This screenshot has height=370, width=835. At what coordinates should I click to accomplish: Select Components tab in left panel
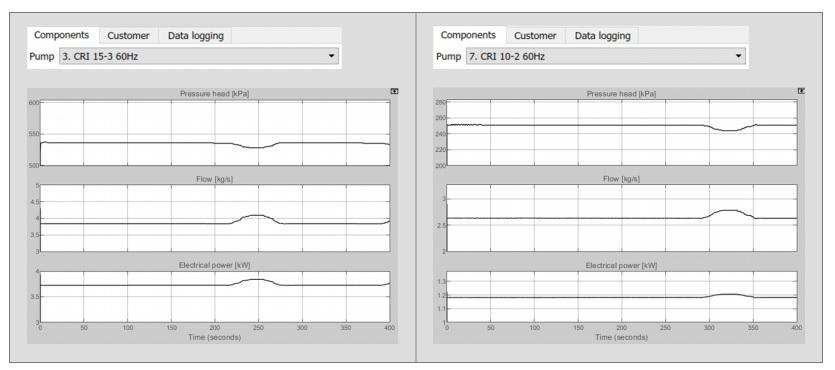pos(62,35)
